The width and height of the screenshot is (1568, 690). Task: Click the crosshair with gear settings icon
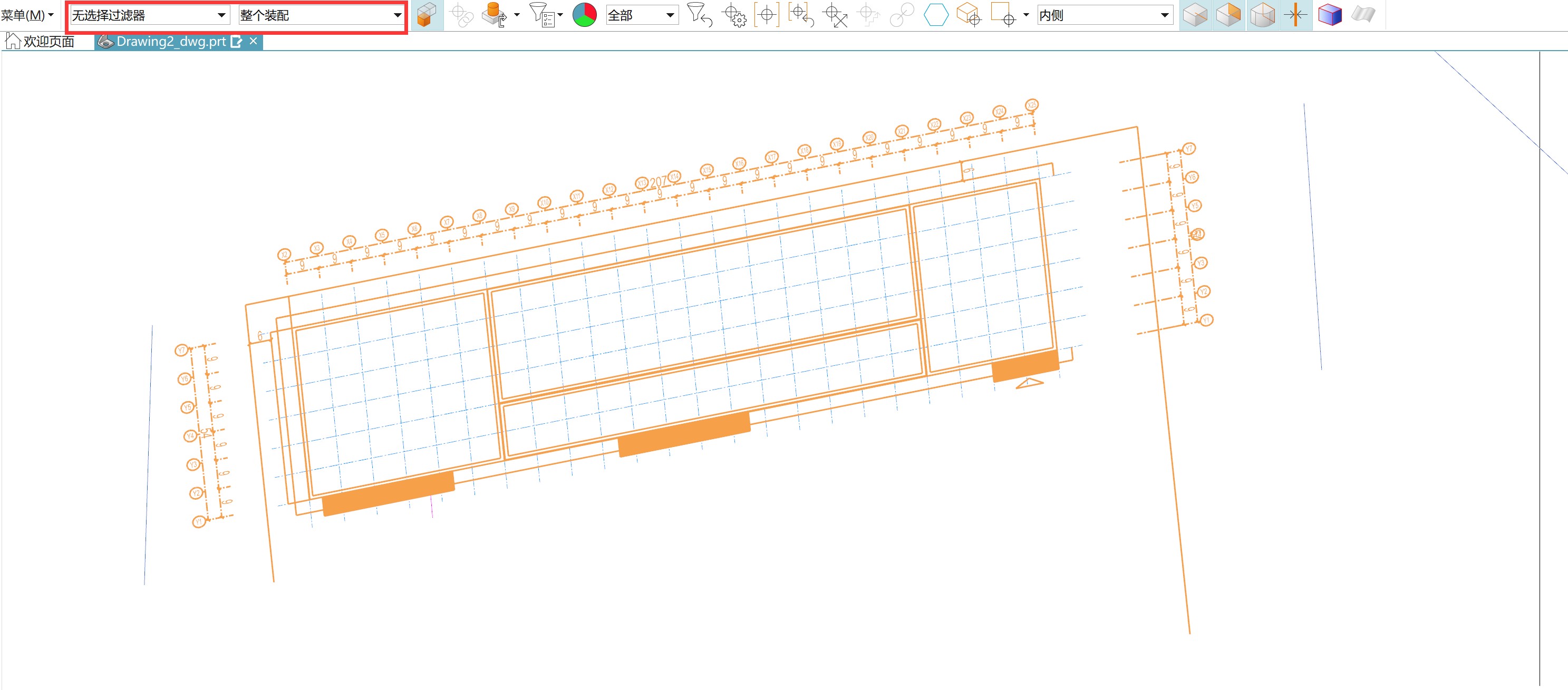tap(733, 15)
